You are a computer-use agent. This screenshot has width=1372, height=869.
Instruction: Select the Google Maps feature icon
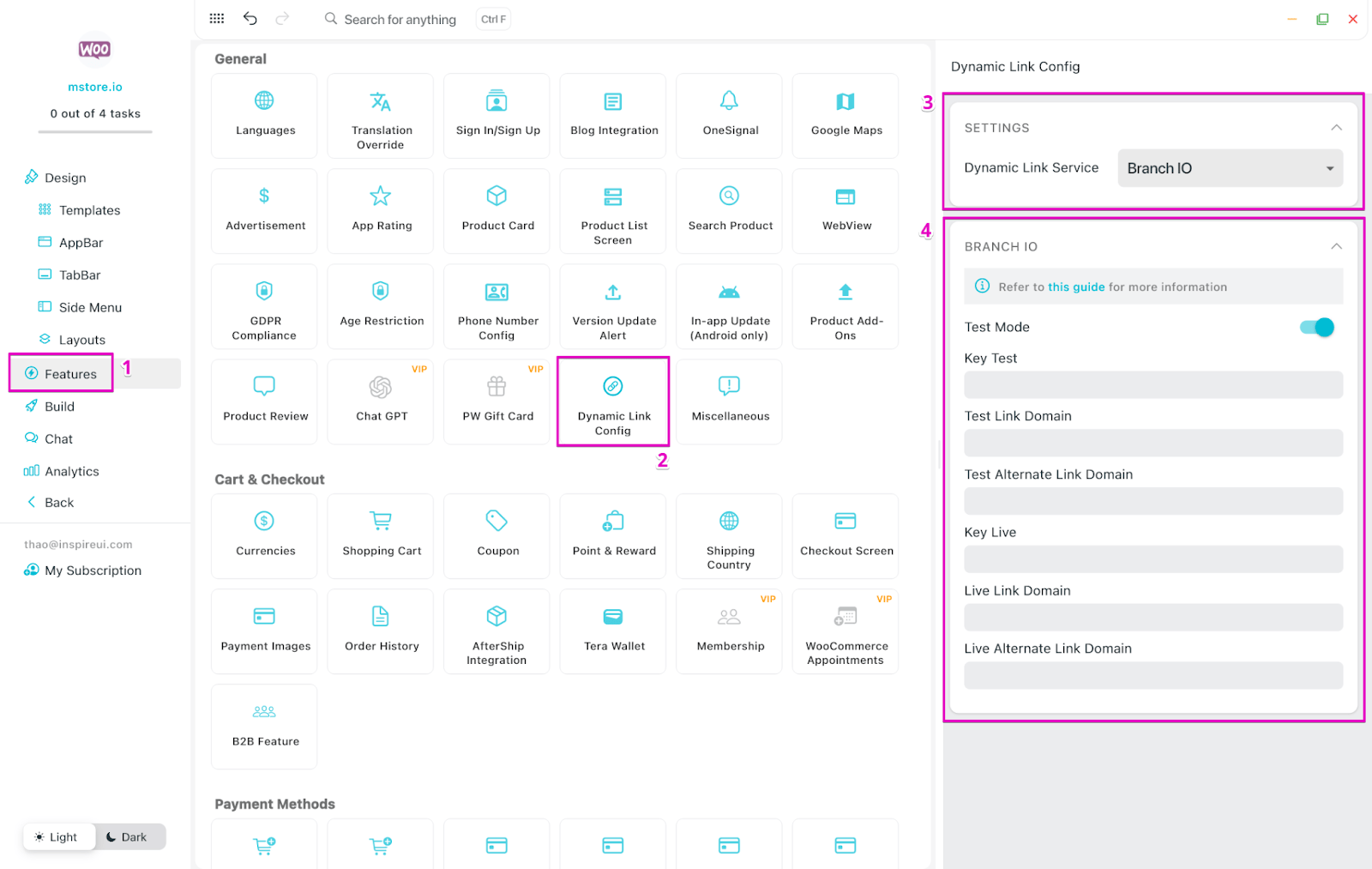[x=845, y=102]
